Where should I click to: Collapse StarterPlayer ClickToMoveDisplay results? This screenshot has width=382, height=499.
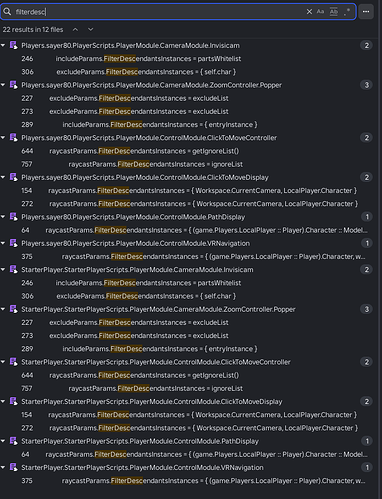tap(3, 401)
